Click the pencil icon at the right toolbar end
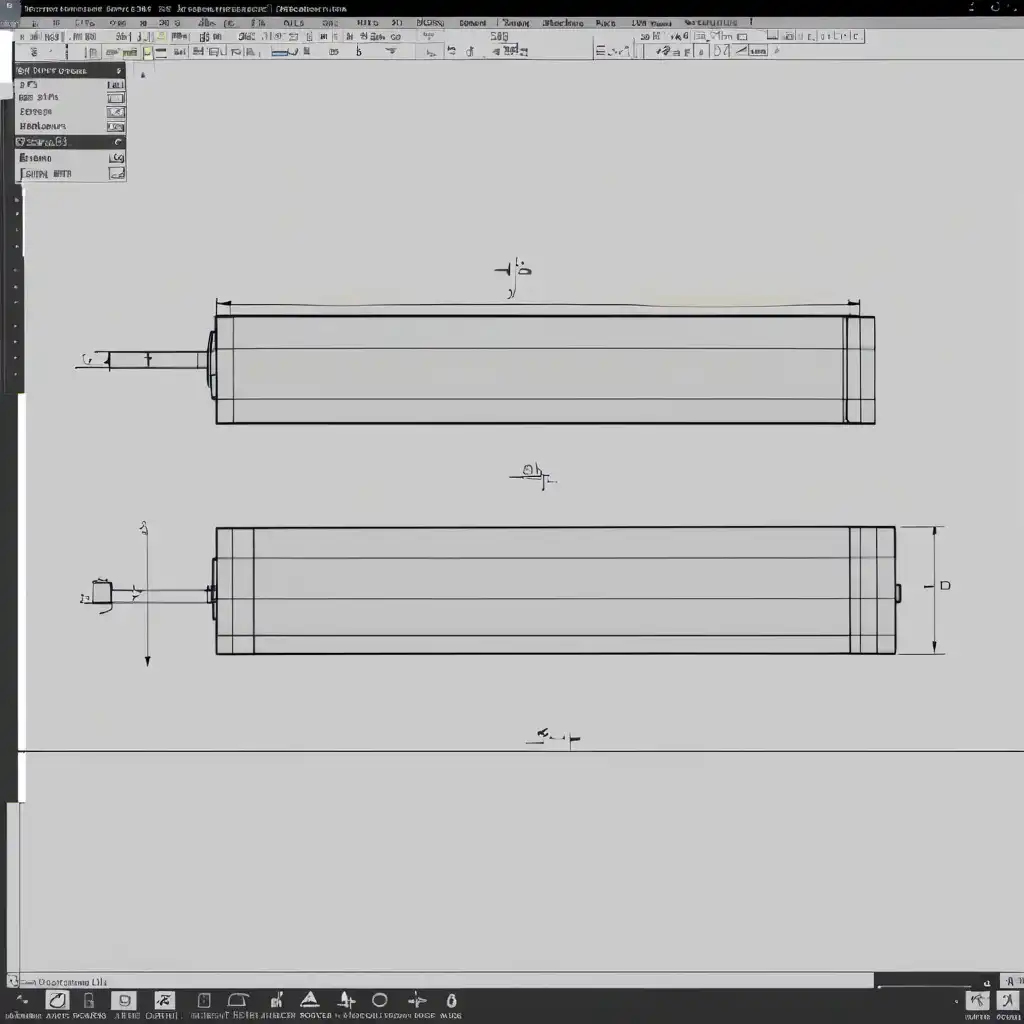Image resolution: width=1024 pixels, height=1024 pixels. click(776, 50)
